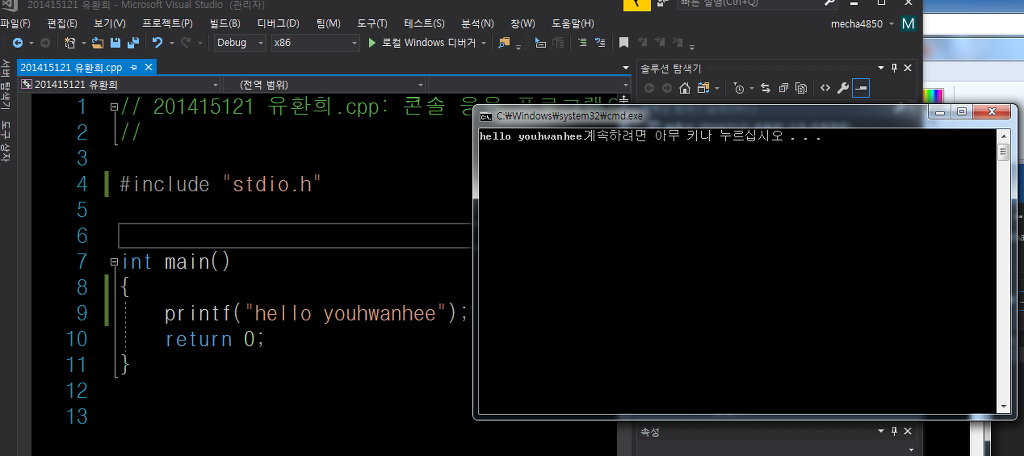This screenshot has height=456, width=1024.
Task: Open the 빌드(B) menu
Action: 225,24
